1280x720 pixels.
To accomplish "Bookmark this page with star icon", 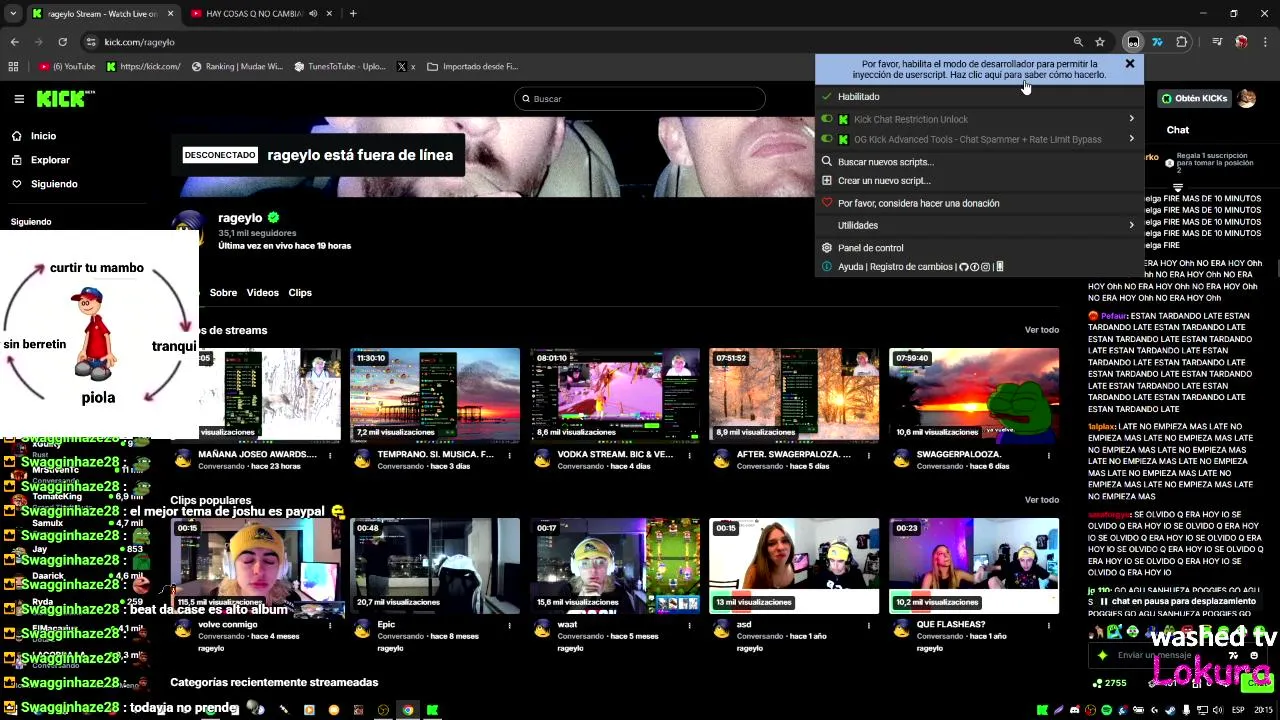I will [x=1100, y=42].
